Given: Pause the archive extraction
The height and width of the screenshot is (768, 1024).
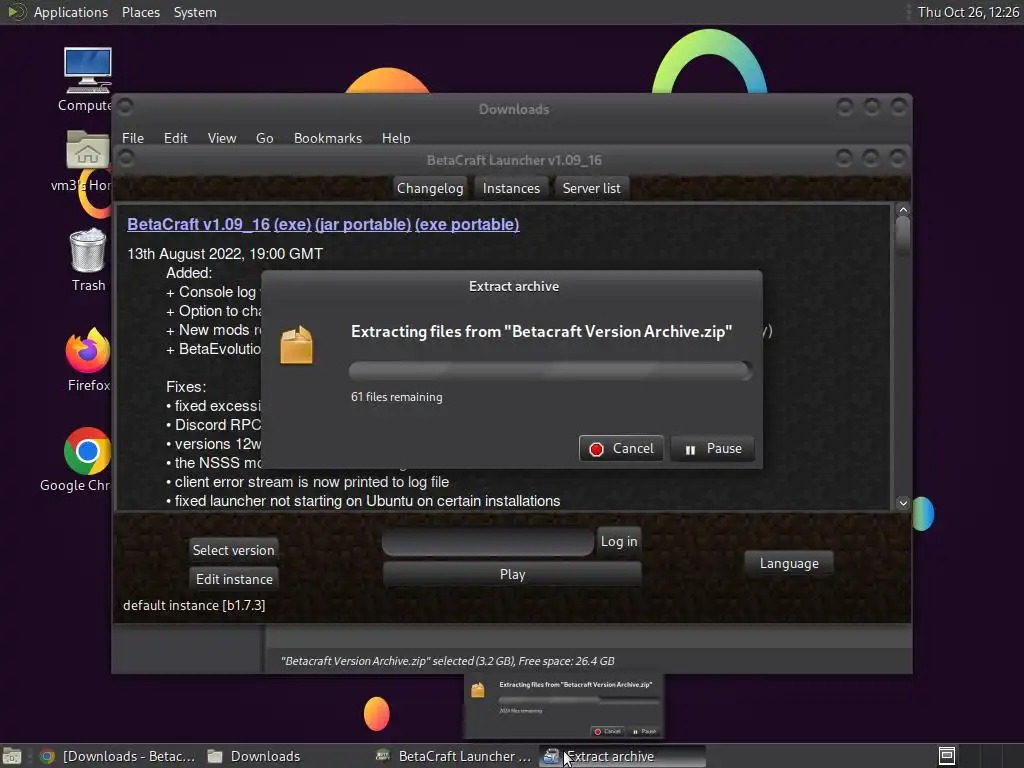Looking at the screenshot, I should click(712, 449).
